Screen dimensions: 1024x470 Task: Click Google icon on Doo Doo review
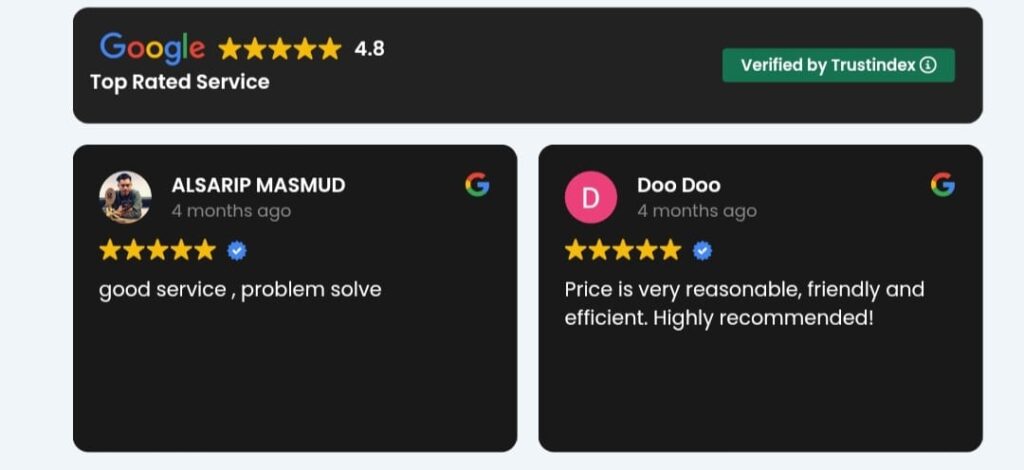[942, 184]
